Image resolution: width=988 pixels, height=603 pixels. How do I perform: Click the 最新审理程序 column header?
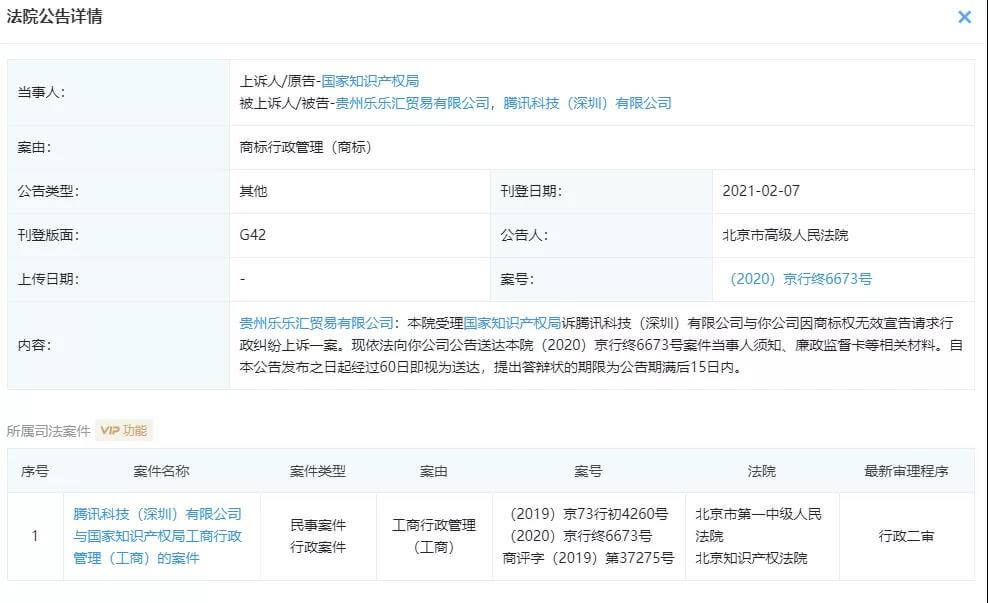coord(906,471)
